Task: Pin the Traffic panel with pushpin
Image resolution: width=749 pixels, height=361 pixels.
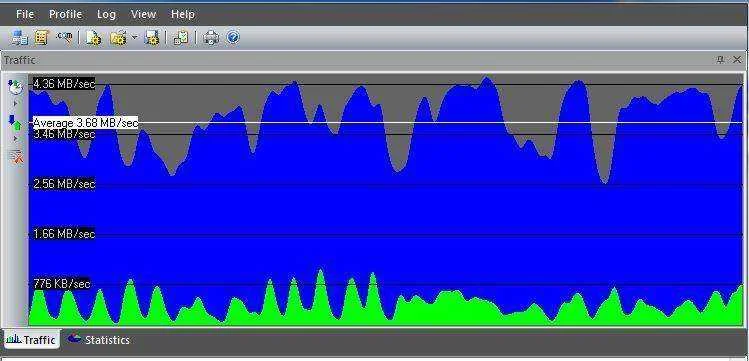Action: 721,60
